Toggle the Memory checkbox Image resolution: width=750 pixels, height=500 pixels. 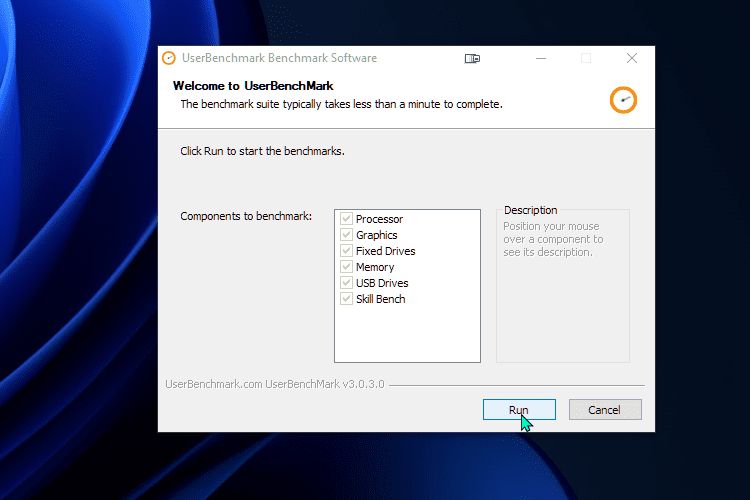[346, 267]
